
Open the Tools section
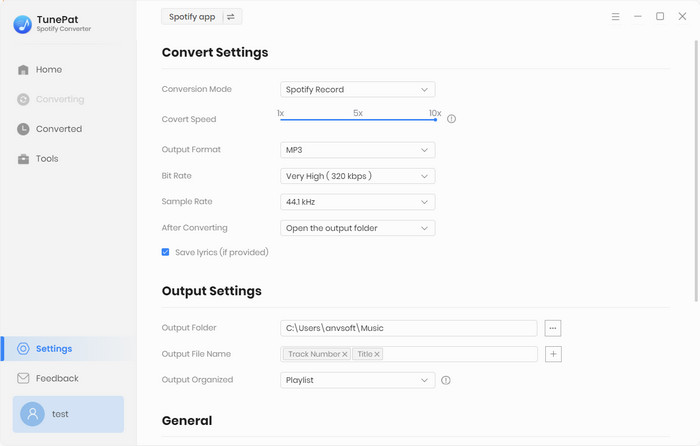pos(38,159)
